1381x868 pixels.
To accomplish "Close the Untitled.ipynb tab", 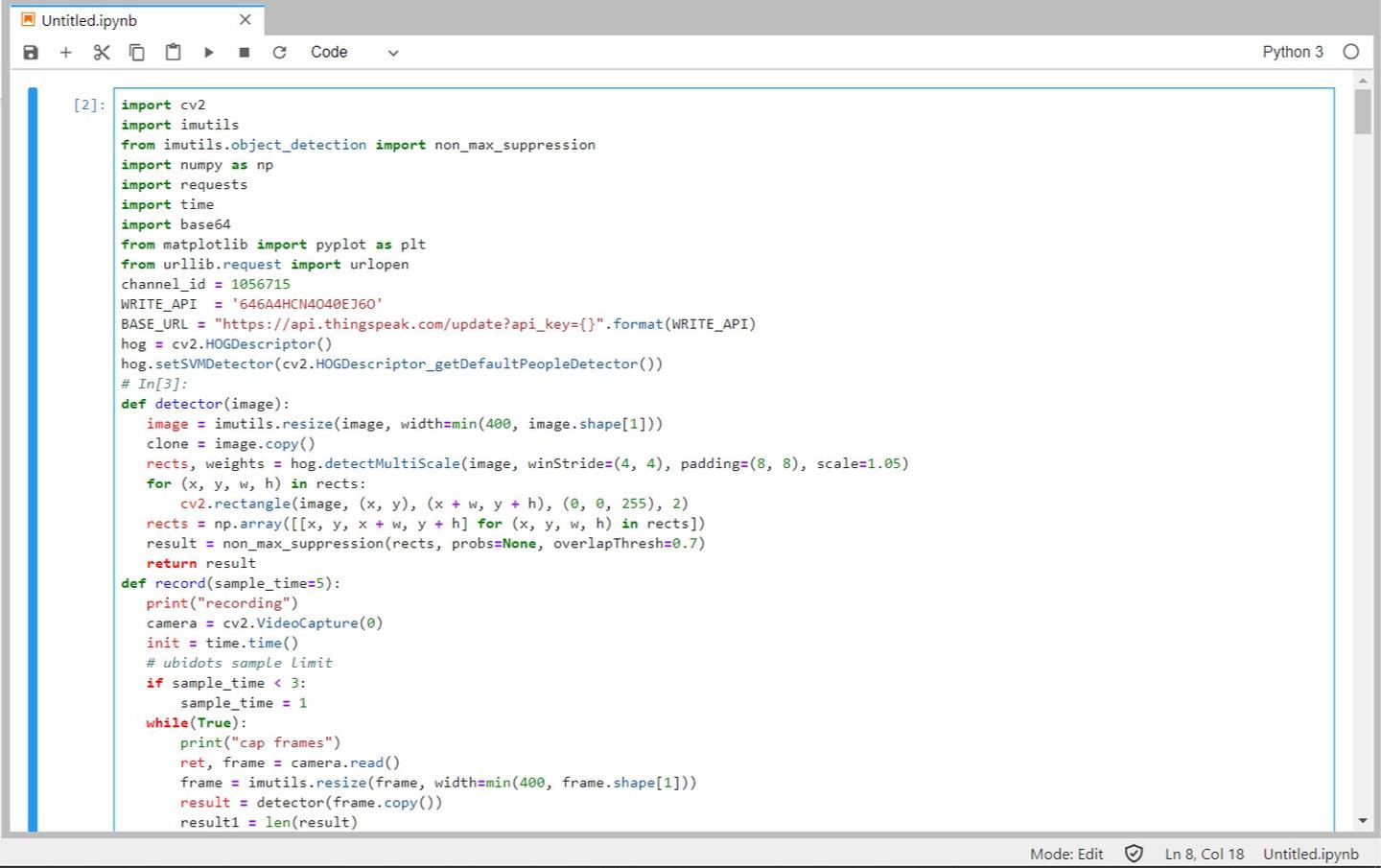I will pos(246,20).
